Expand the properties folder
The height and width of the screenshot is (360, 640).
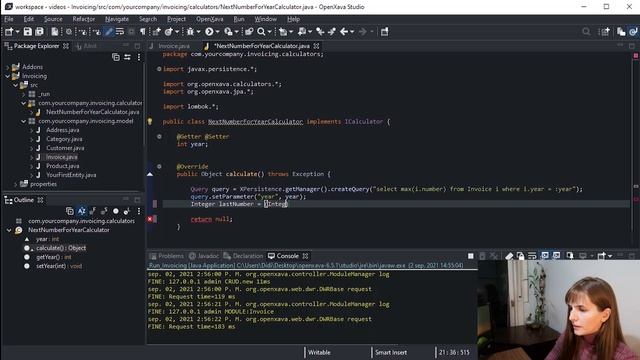16,184
